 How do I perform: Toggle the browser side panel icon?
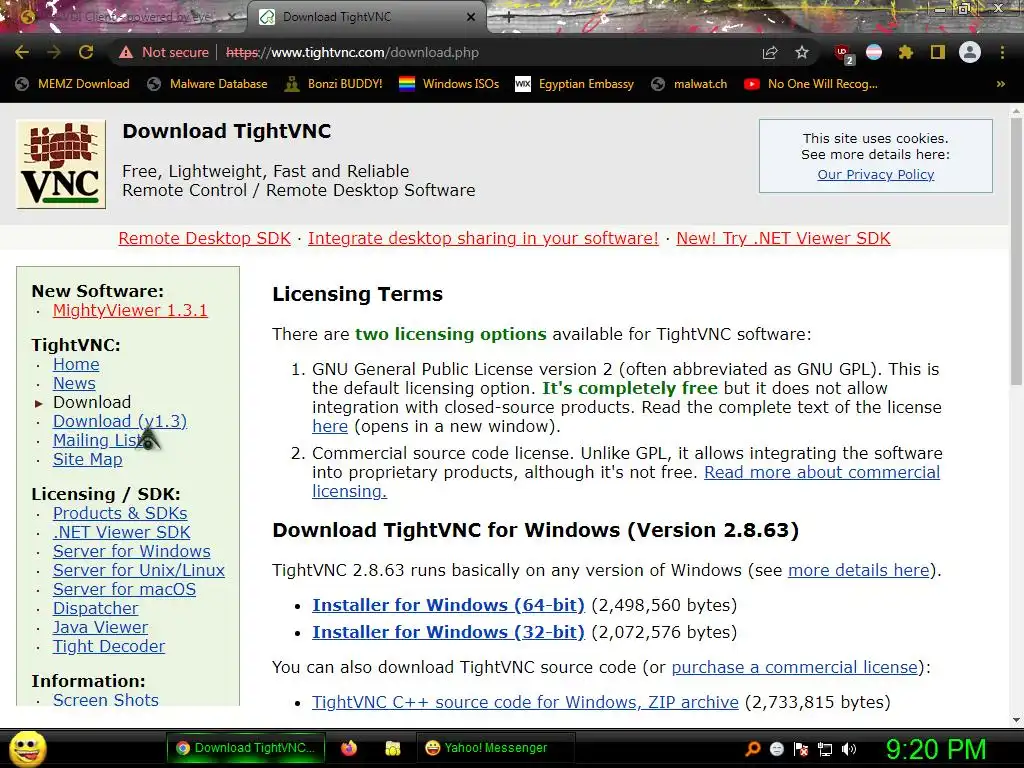(x=938, y=52)
